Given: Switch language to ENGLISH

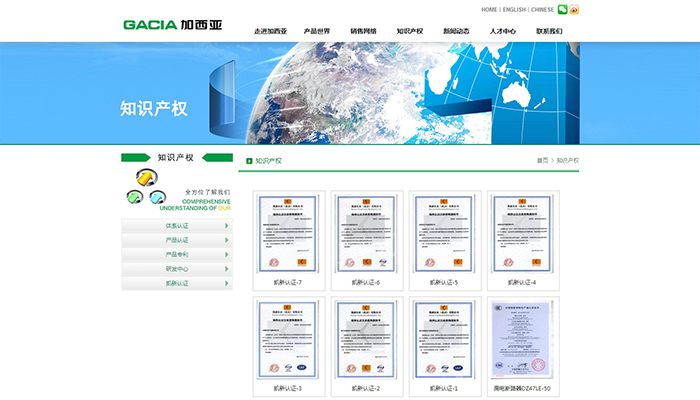Looking at the screenshot, I should 514,9.
